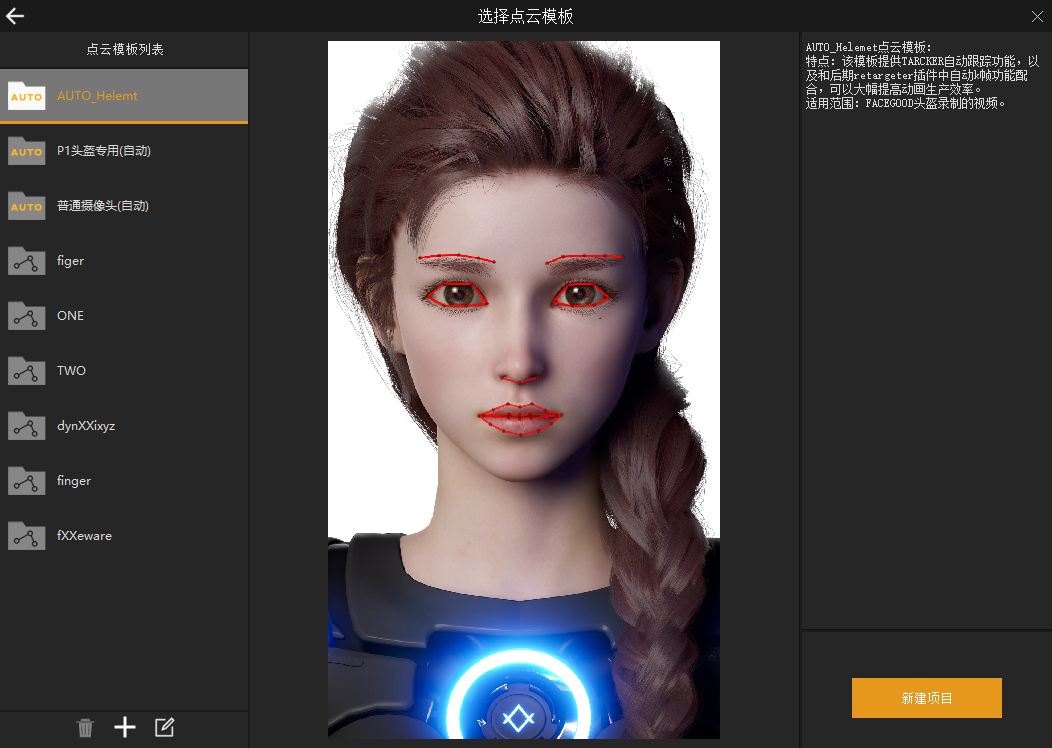This screenshot has width=1052, height=748.
Task: Select the AUTO_Helemt template name
Action: tap(97, 96)
